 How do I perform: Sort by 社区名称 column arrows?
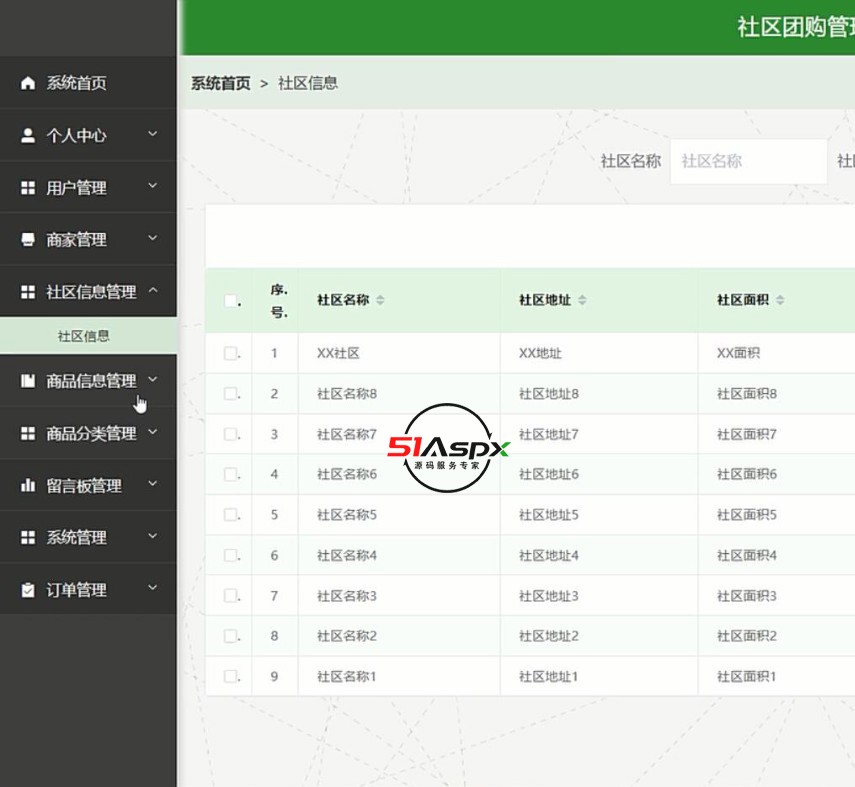point(380,300)
